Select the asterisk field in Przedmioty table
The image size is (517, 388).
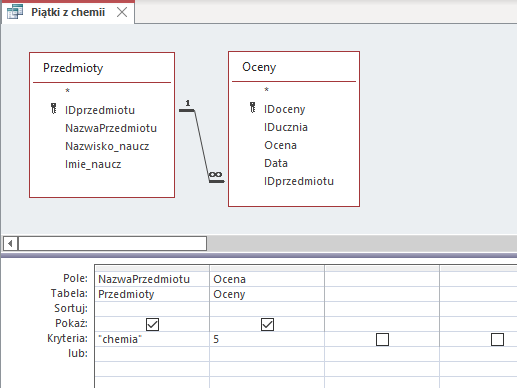point(68,91)
